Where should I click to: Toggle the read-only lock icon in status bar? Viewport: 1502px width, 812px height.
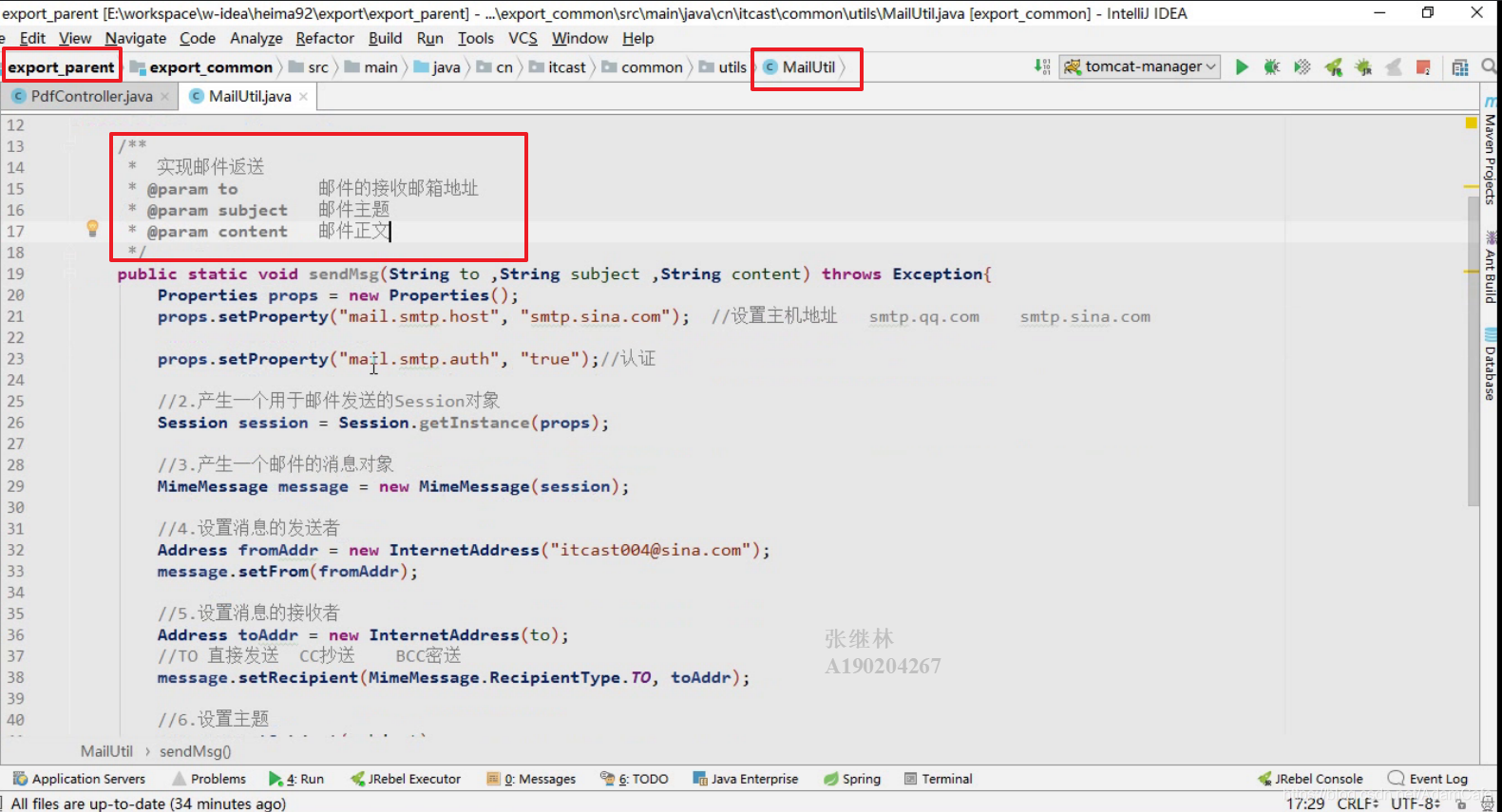tap(1461, 803)
